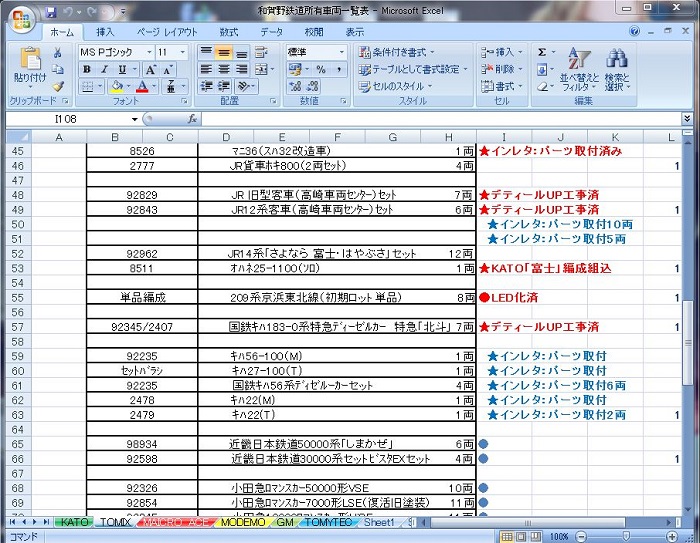
Task: Increase font size with large A
Action: pos(151,70)
